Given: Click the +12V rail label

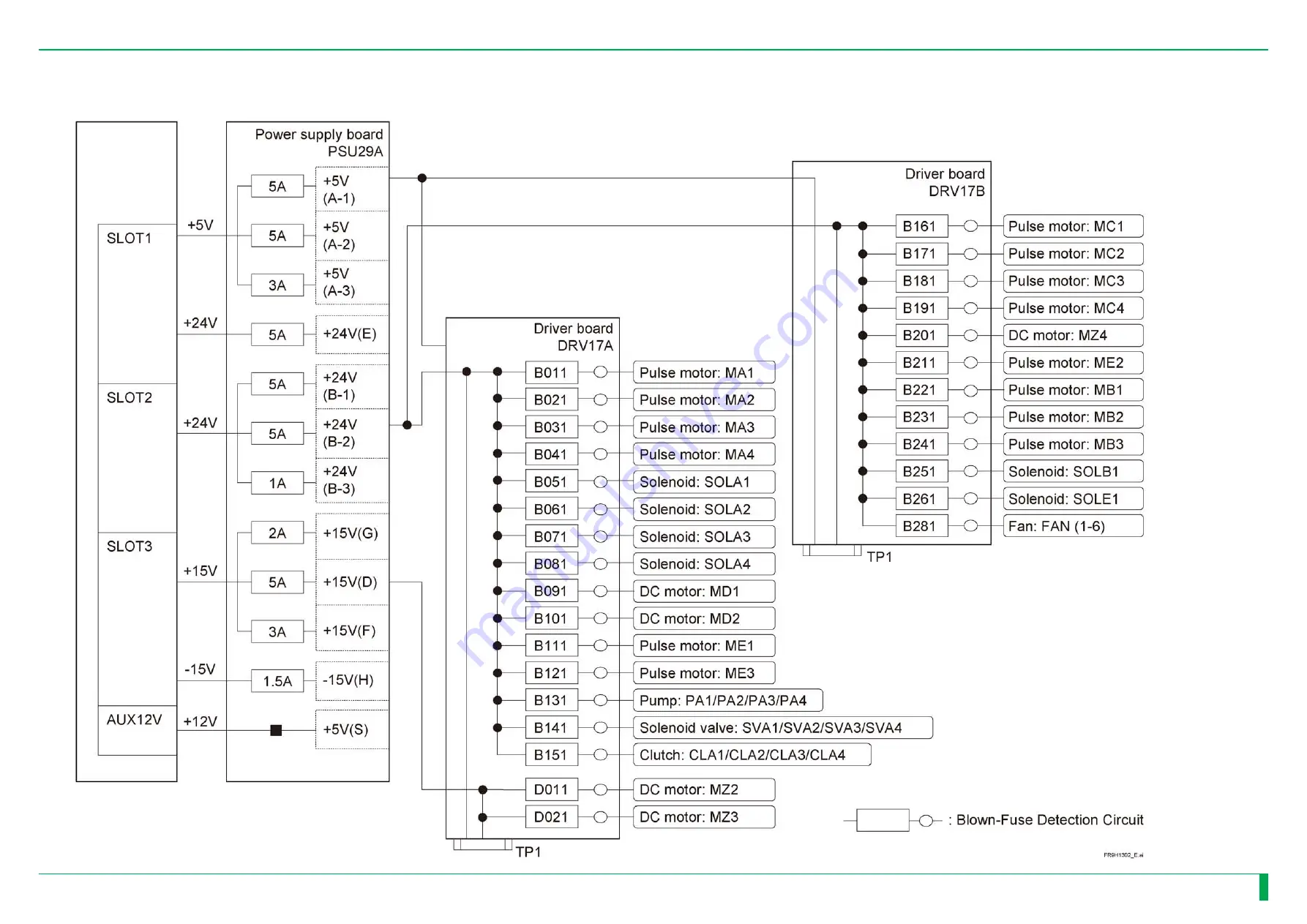Looking at the screenshot, I should [x=200, y=721].
